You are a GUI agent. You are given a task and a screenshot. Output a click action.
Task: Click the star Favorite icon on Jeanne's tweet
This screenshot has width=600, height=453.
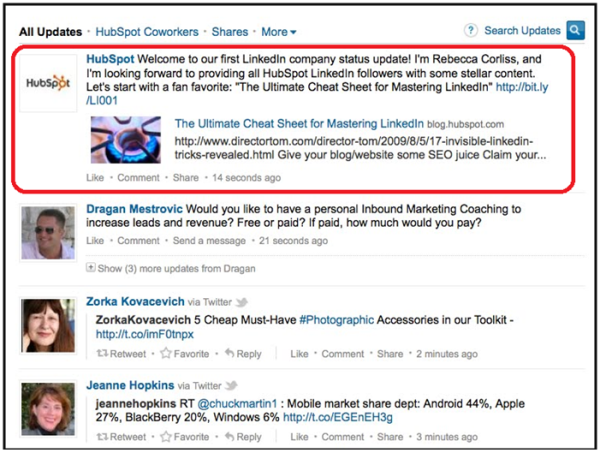click(168, 436)
